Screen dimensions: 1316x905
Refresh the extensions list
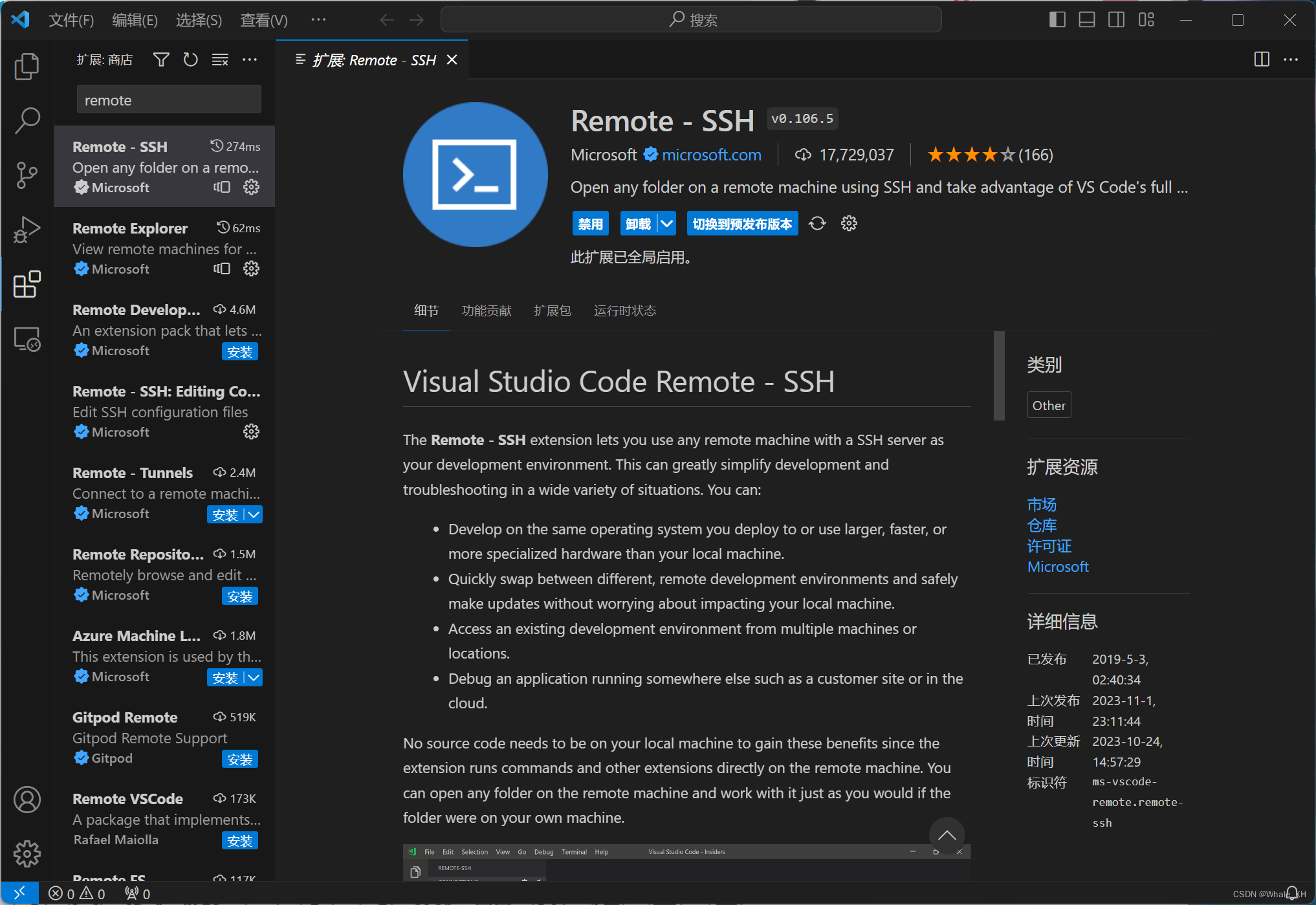190,59
